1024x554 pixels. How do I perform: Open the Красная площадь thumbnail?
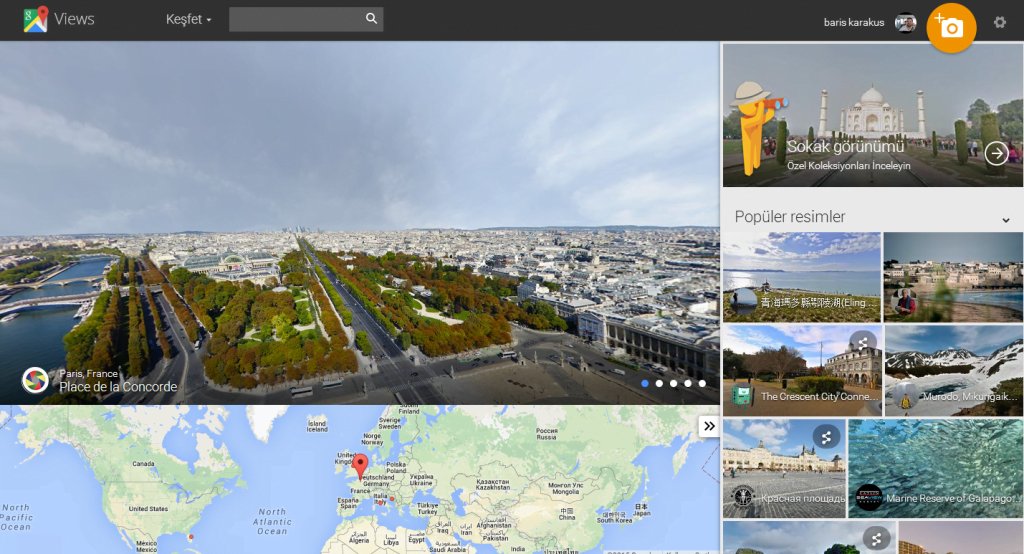point(784,468)
